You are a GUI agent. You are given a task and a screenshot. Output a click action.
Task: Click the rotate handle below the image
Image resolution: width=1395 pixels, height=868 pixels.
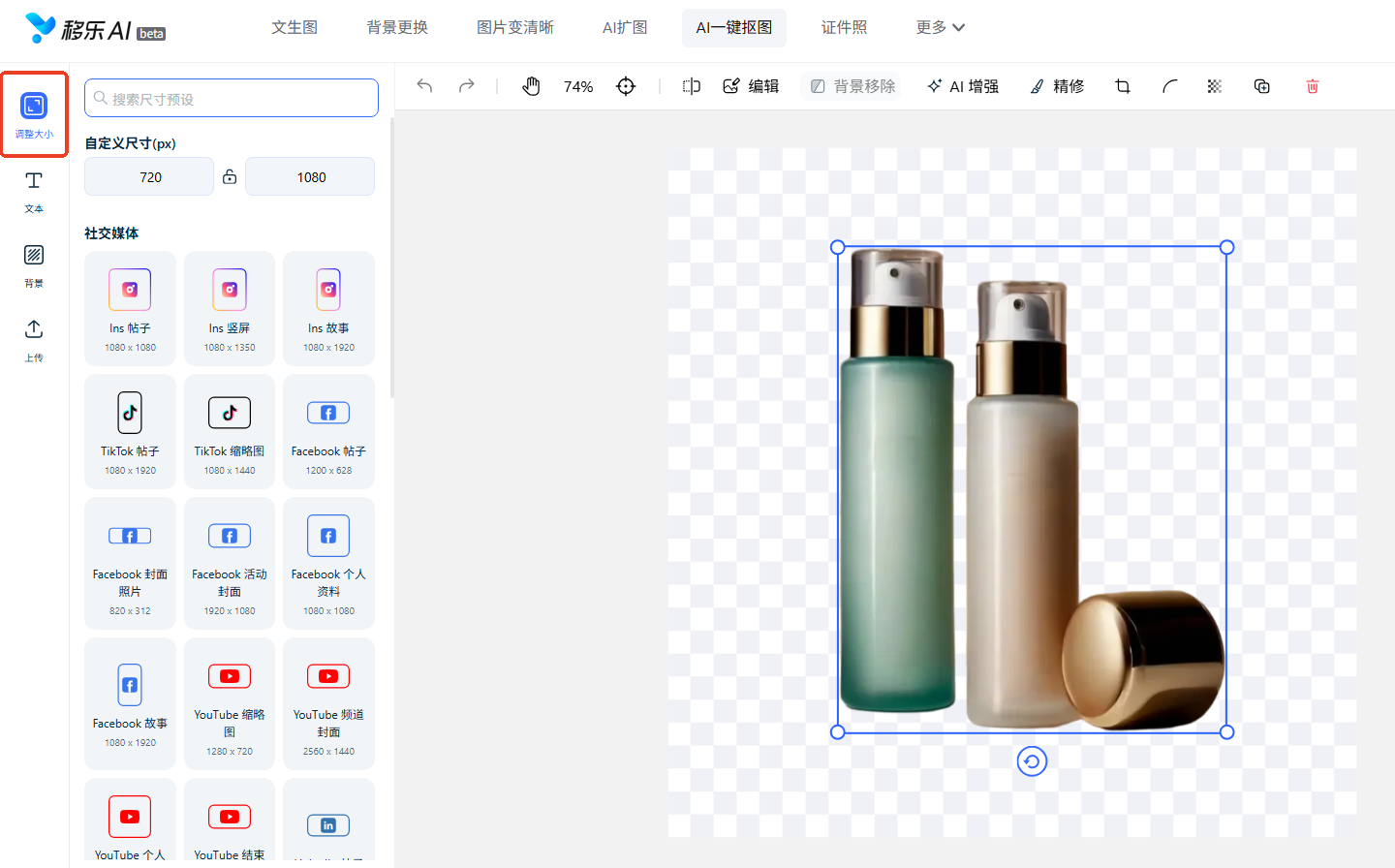[1032, 761]
